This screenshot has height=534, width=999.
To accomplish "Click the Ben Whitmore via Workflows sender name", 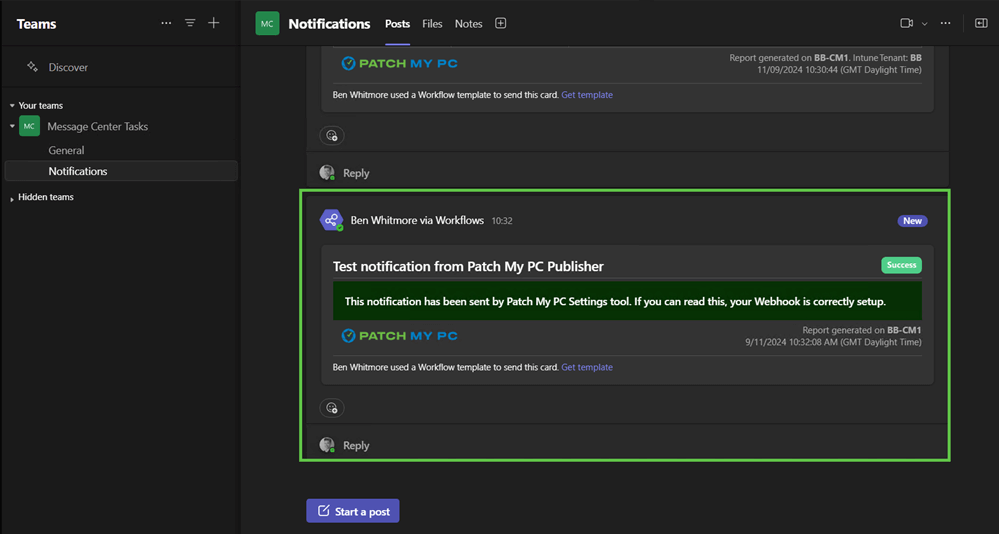I will click(417, 220).
